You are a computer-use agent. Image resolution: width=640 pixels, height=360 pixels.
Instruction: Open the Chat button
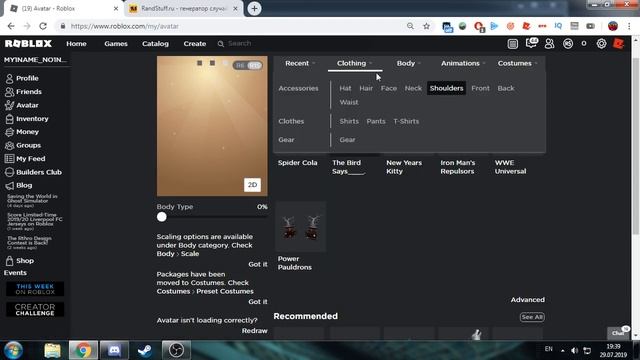pos(618,333)
